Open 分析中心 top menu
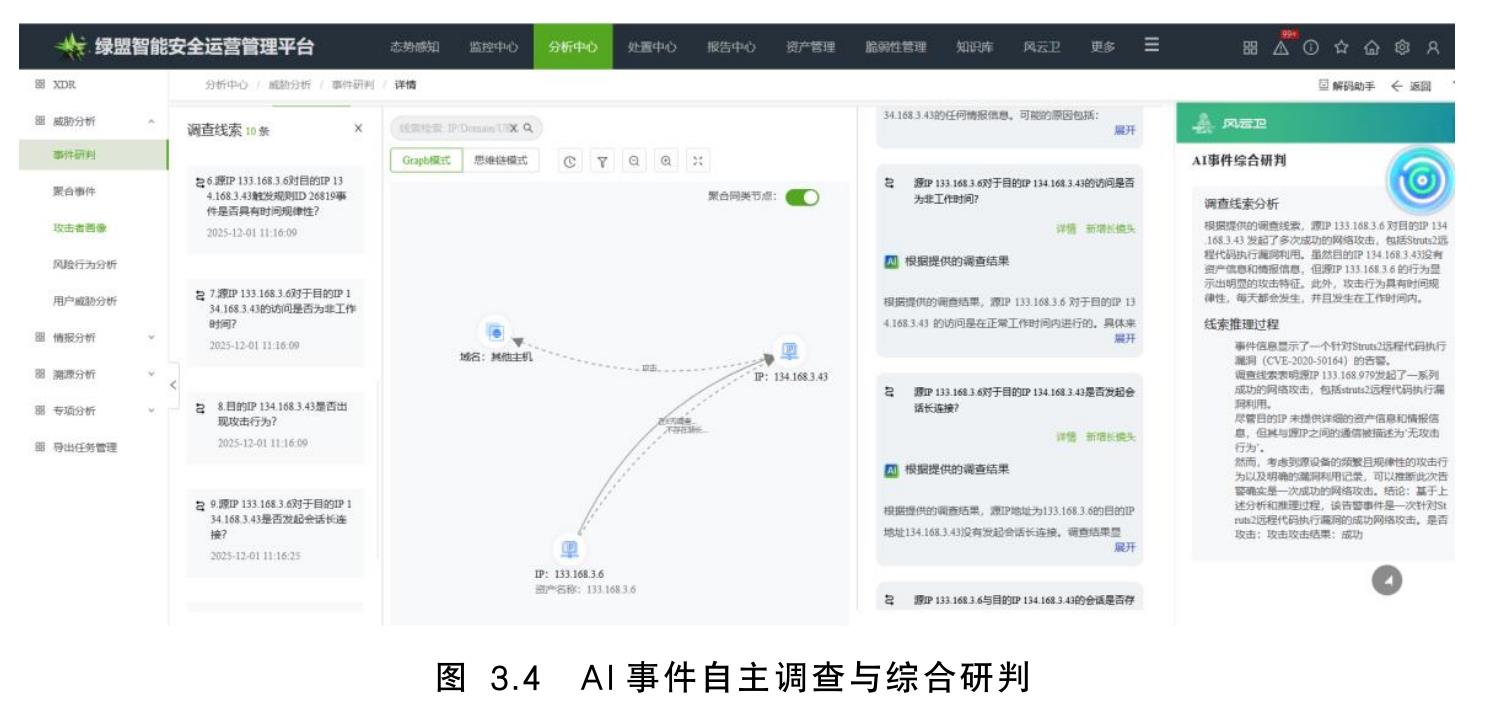 [x=573, y=47]
